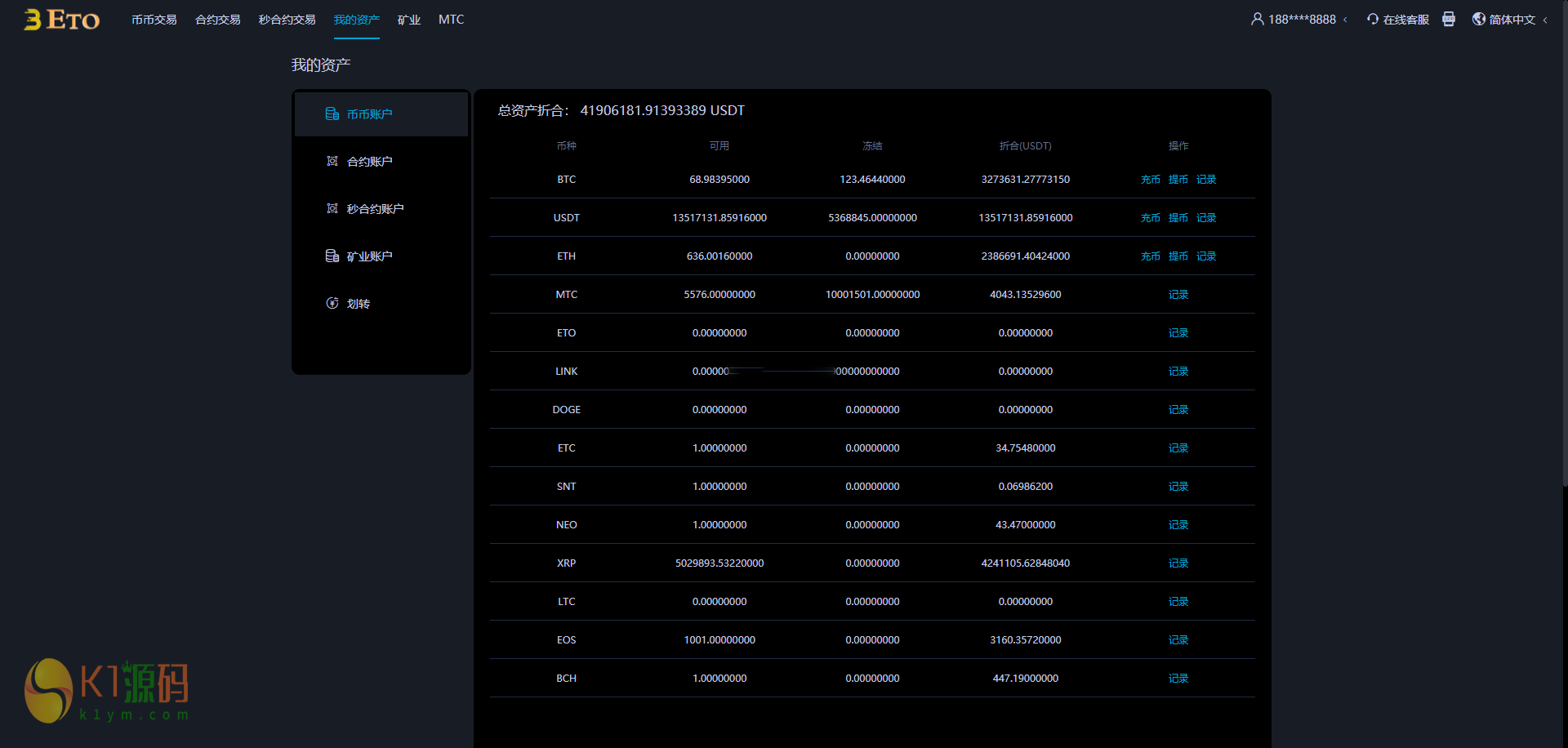This screenshot has width=1568, height=748.
Task: Open 记录 records link for ETH
Action: (1206, 256)
